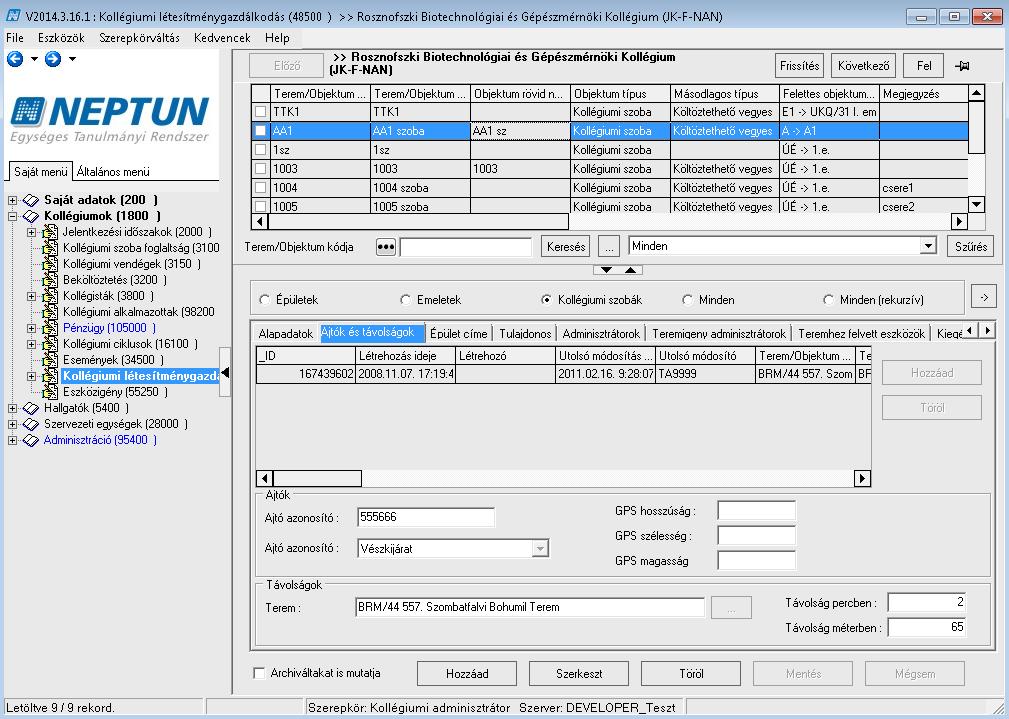Open the forward arrow history dropdown

click(72, 59)
